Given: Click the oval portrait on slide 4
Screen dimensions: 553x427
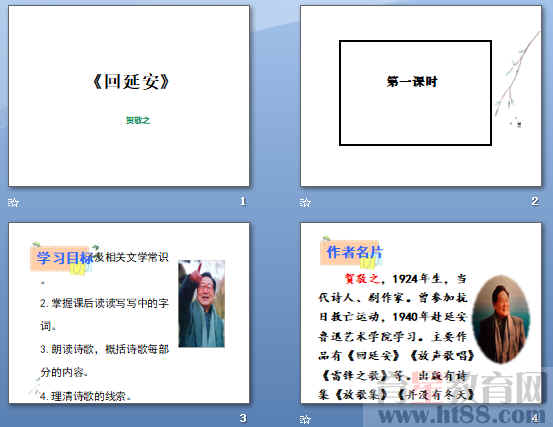Looking at the screenshot, I should coord(501,320).
